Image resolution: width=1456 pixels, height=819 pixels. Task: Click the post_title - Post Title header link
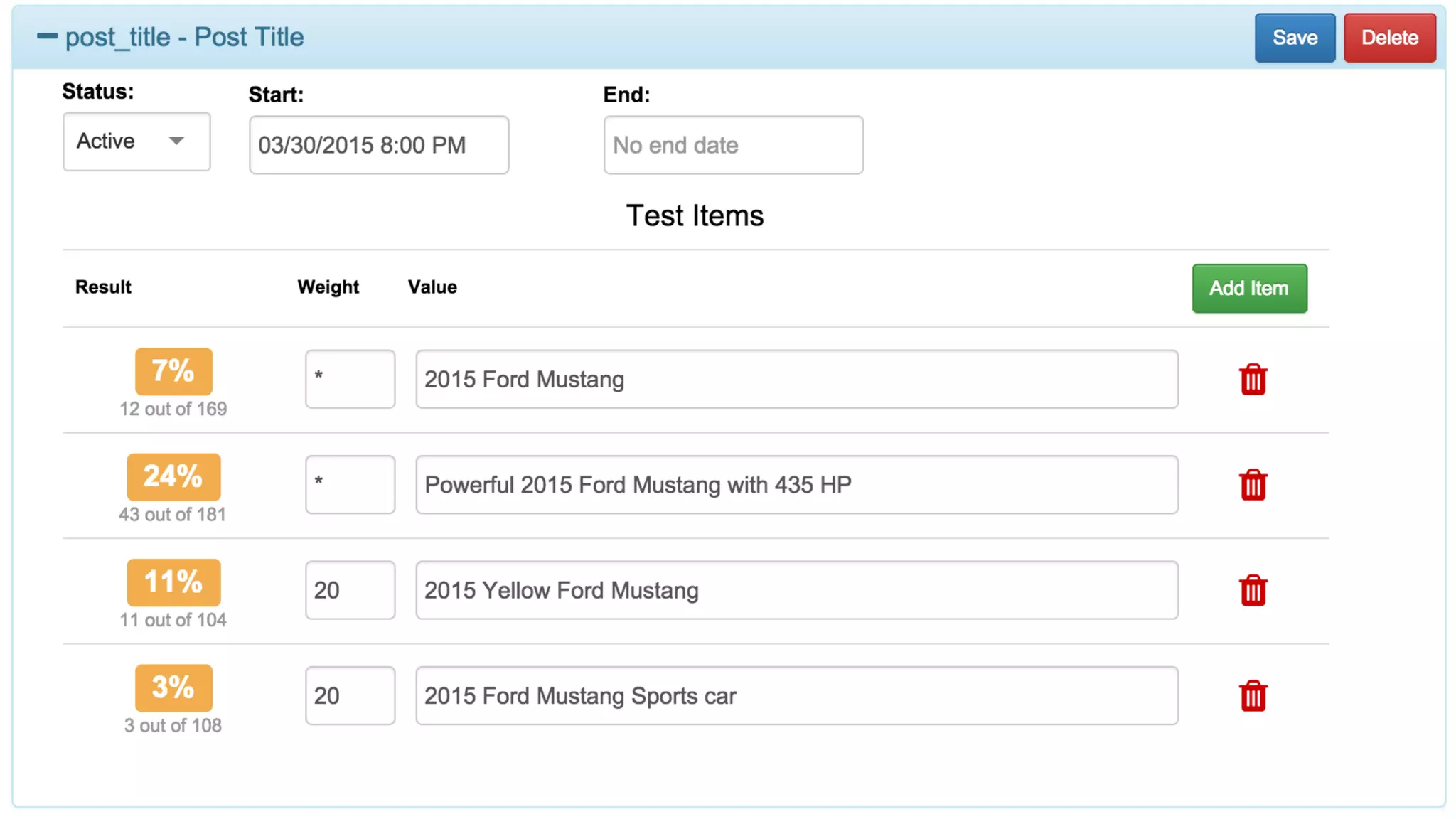[x=184, y=37]
